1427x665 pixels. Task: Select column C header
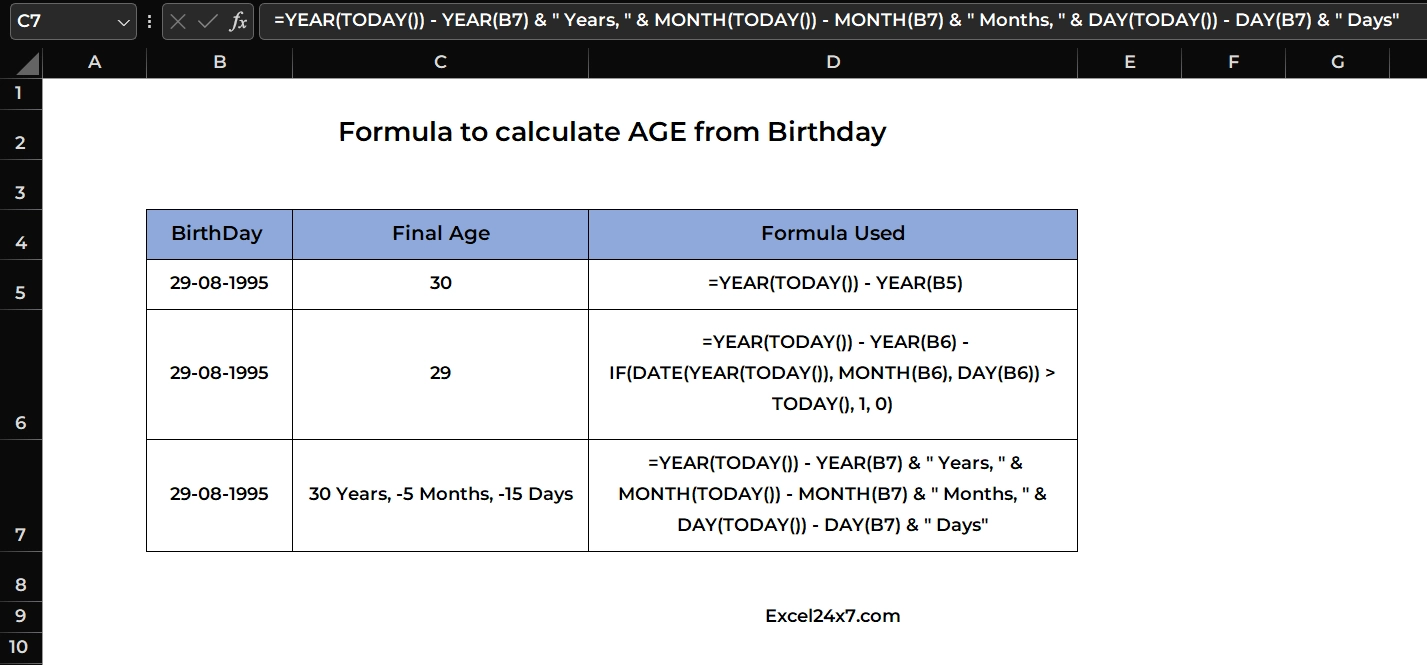tap(440, 62)
